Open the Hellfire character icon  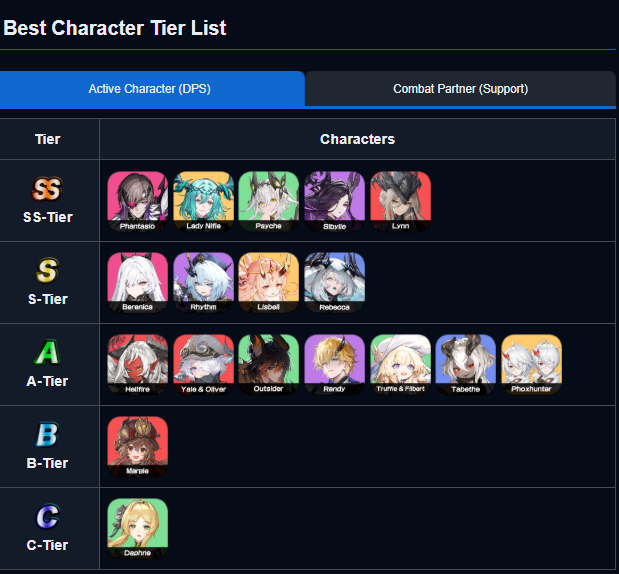point(137,364)
